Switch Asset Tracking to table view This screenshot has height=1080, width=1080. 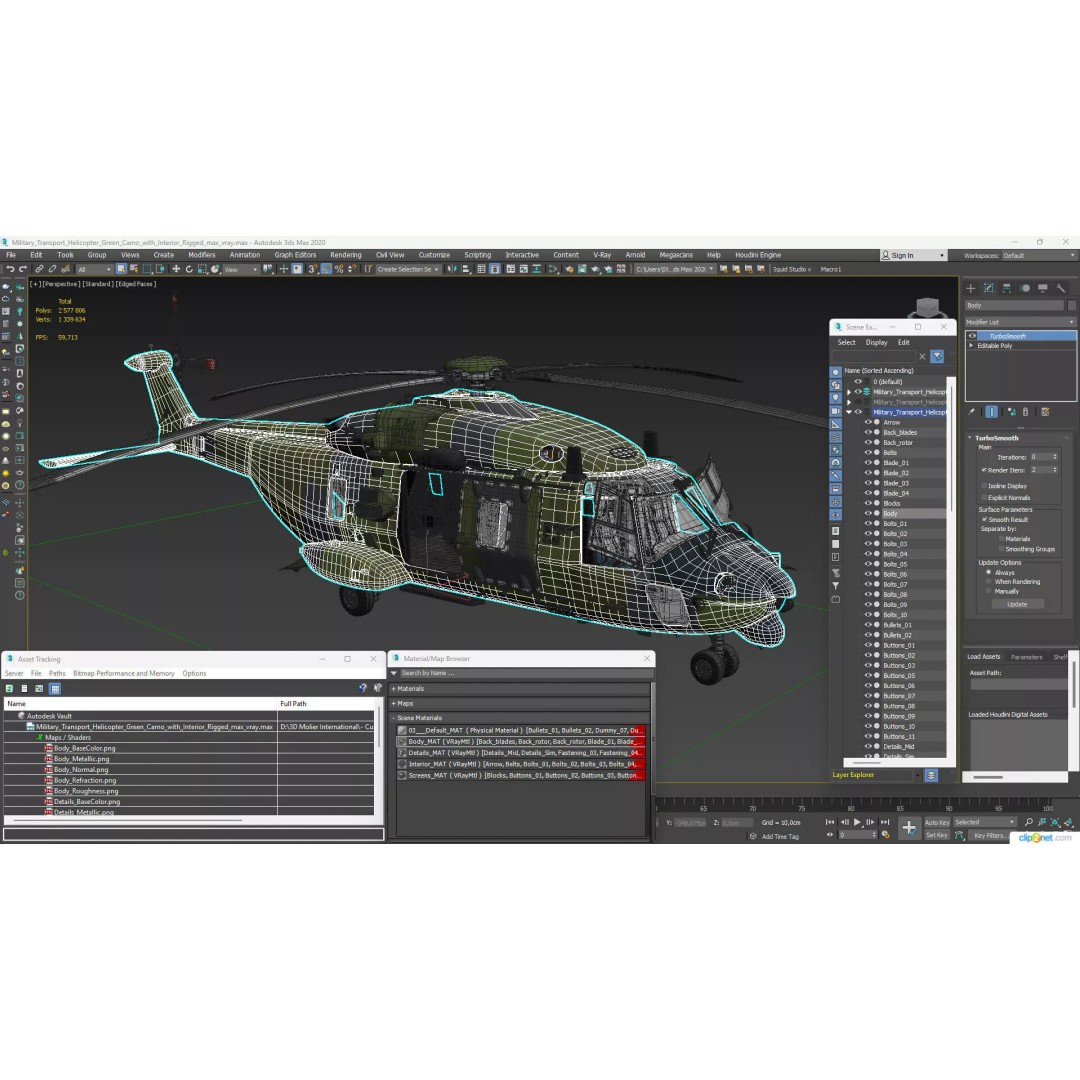click(x=55, y=688)
